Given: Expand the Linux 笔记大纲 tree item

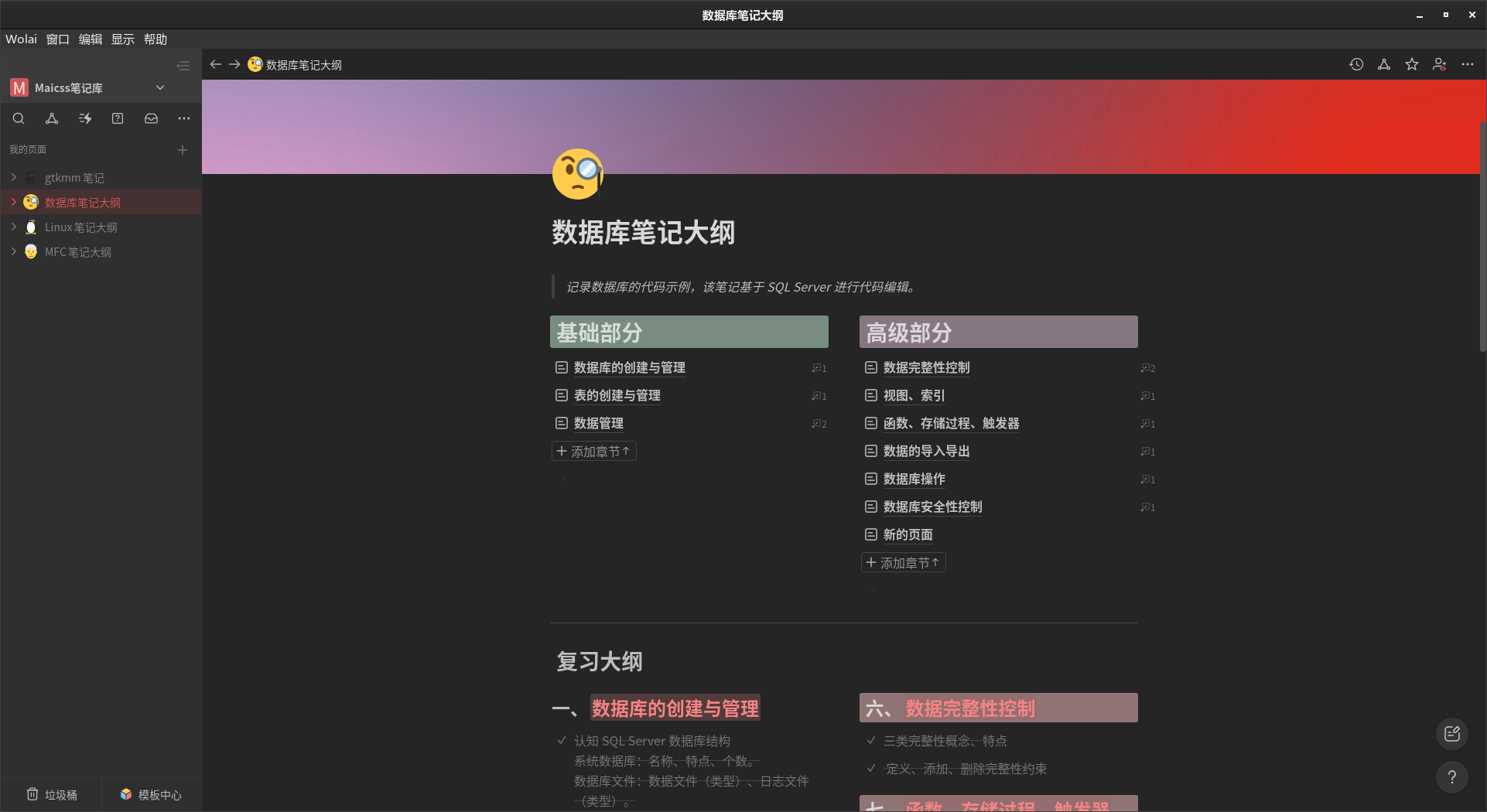Looking at the screenshot, I should (x=13, y=227).
